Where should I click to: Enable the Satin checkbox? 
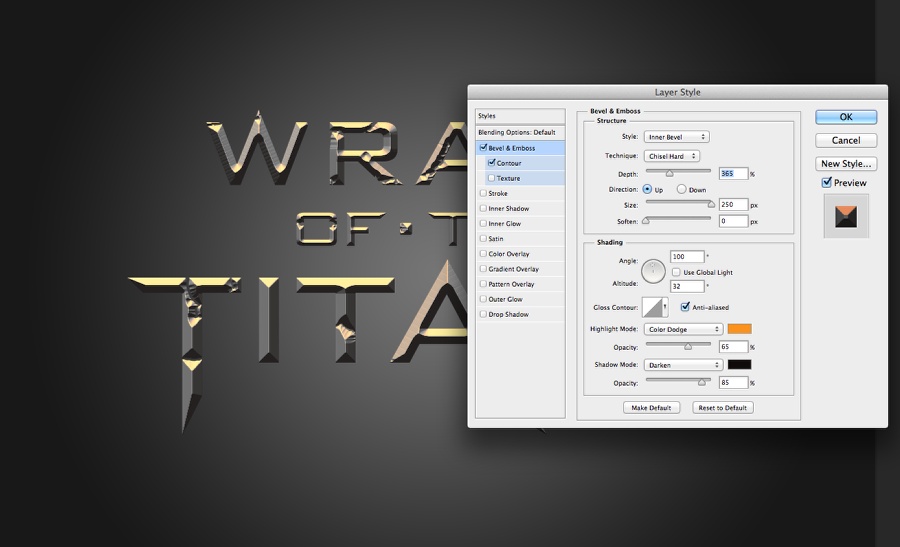click(x=483, y=238)
